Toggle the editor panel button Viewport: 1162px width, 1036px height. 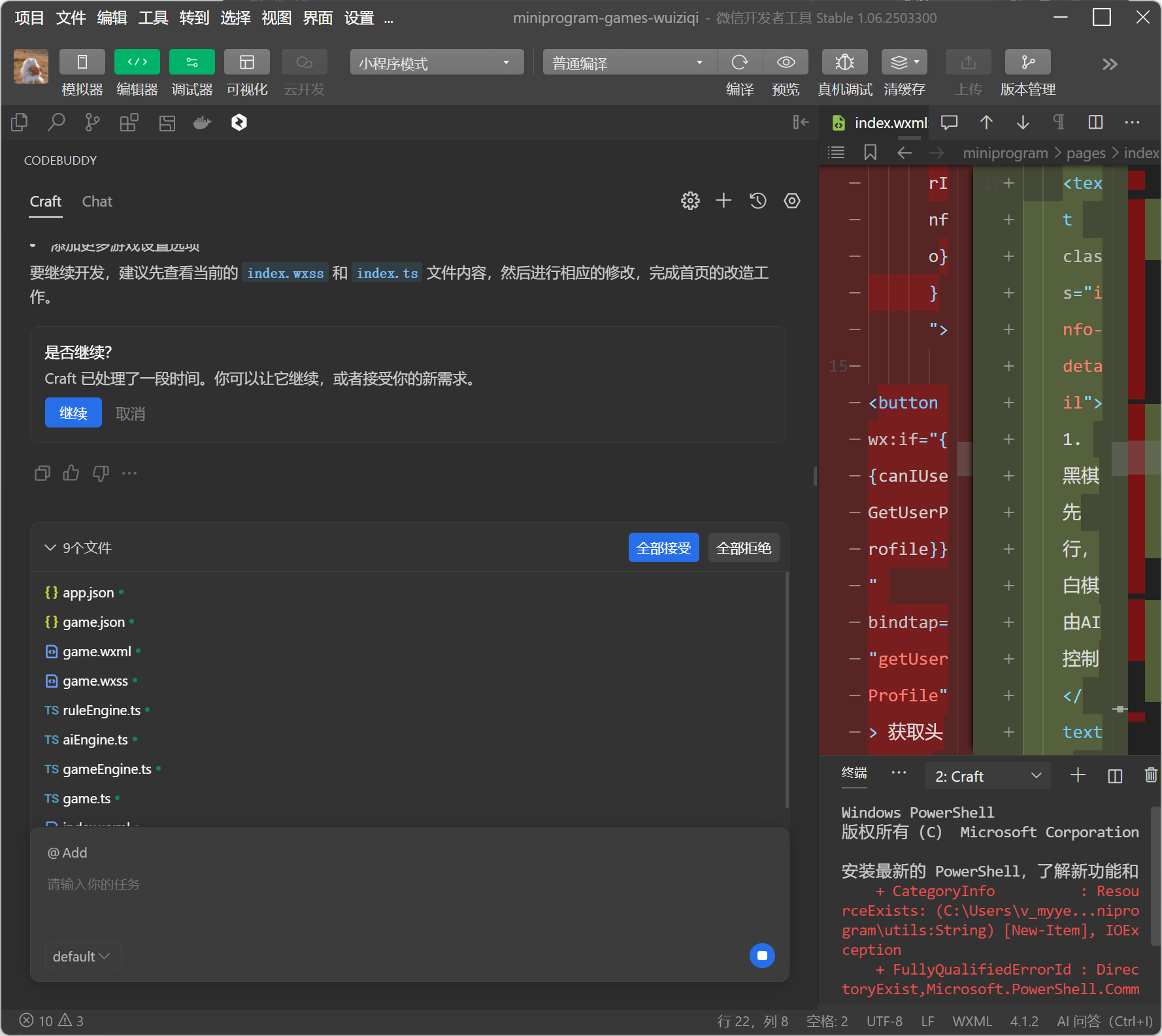[x=137, y=62]
